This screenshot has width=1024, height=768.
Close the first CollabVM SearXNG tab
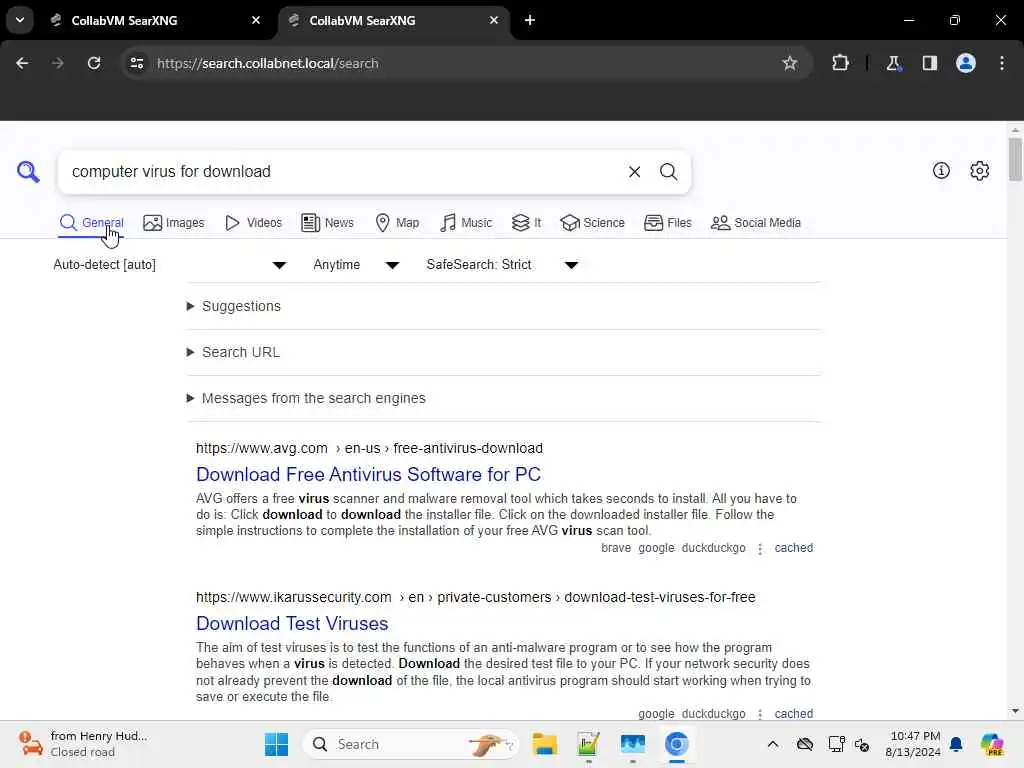[256, 20]
